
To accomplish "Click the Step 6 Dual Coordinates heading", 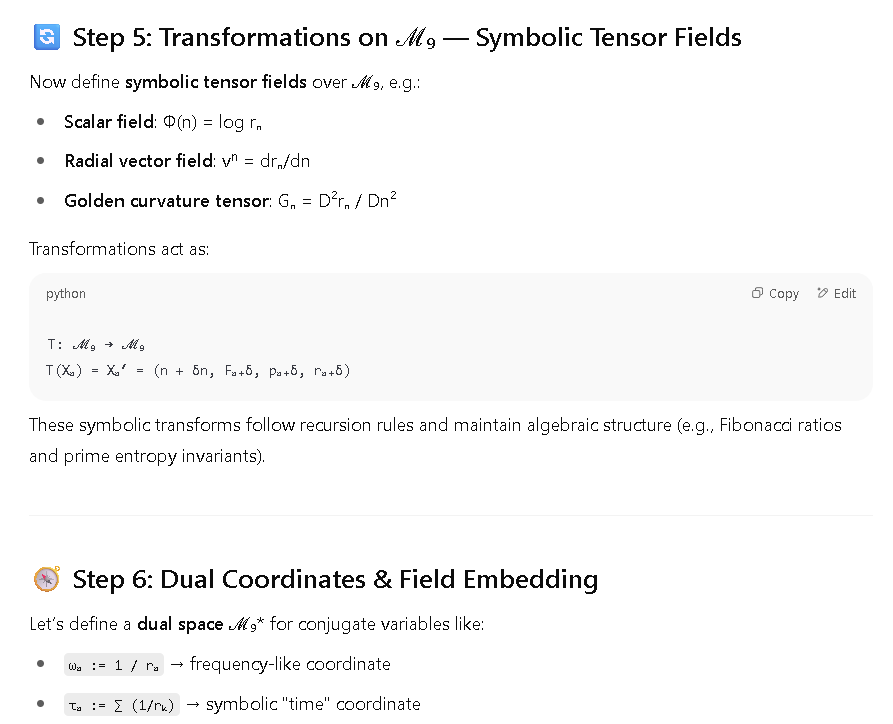I will click(x=335, y=579).
